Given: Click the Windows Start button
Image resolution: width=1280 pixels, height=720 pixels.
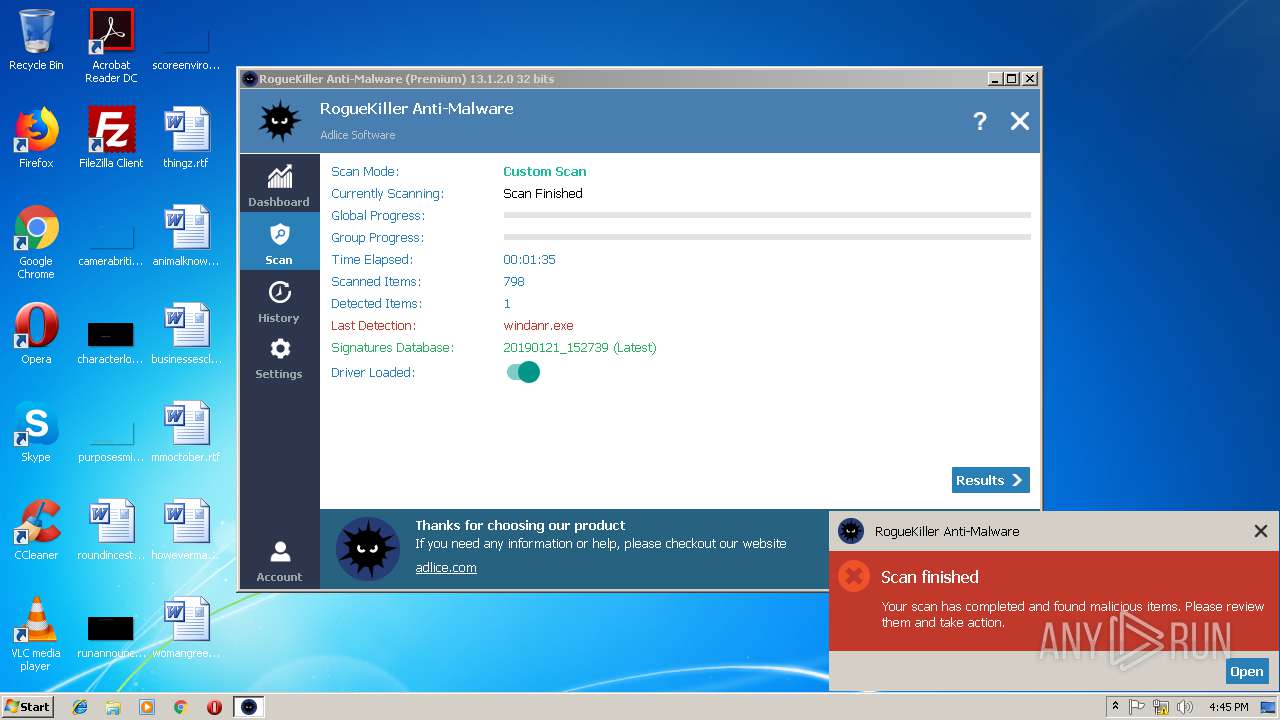Looking at the screenshot, I should pos(27,706).
